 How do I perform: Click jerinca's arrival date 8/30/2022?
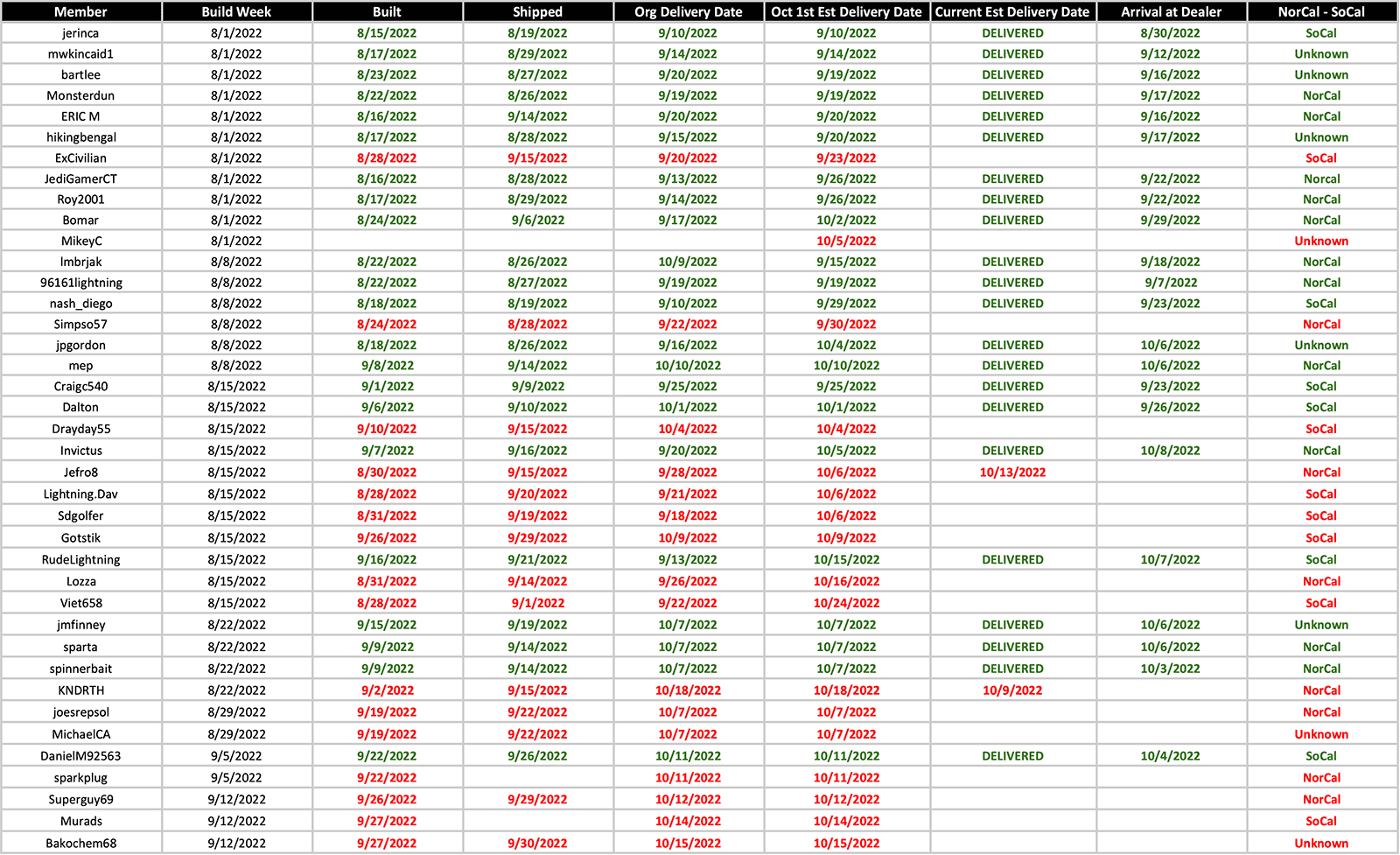pos(1172,33)
